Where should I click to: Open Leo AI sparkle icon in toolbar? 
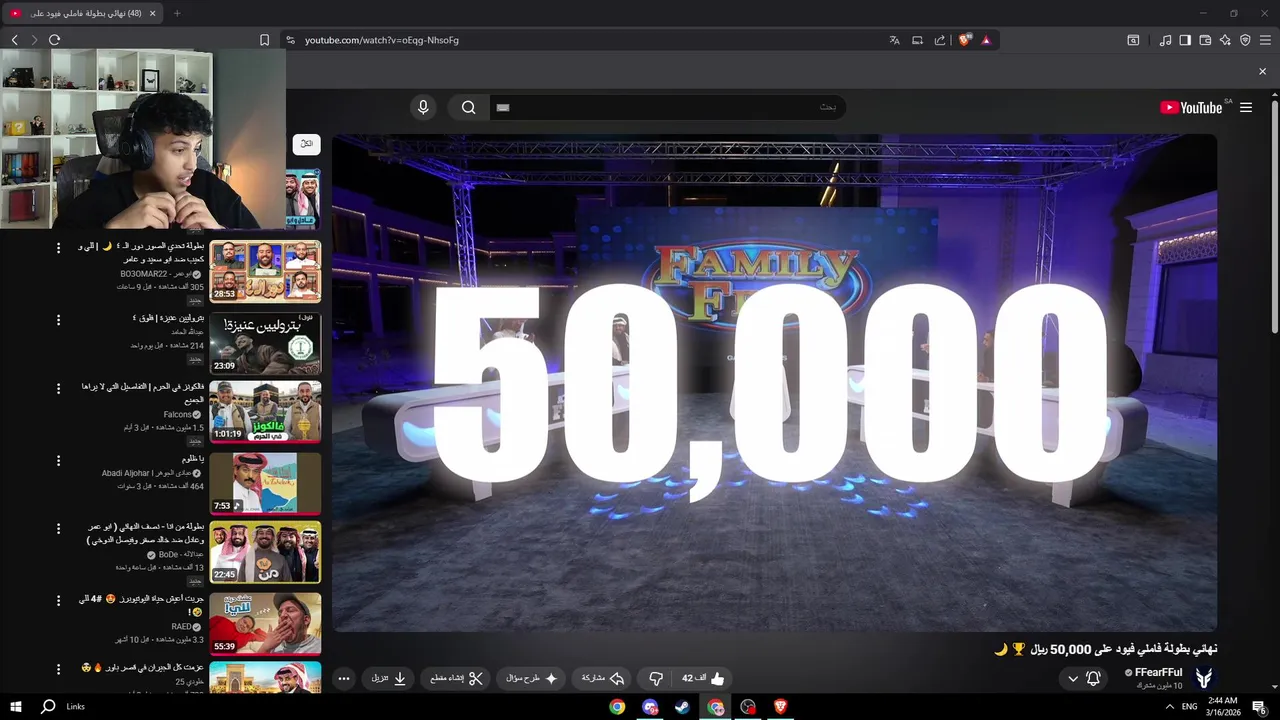[1225, 40]
